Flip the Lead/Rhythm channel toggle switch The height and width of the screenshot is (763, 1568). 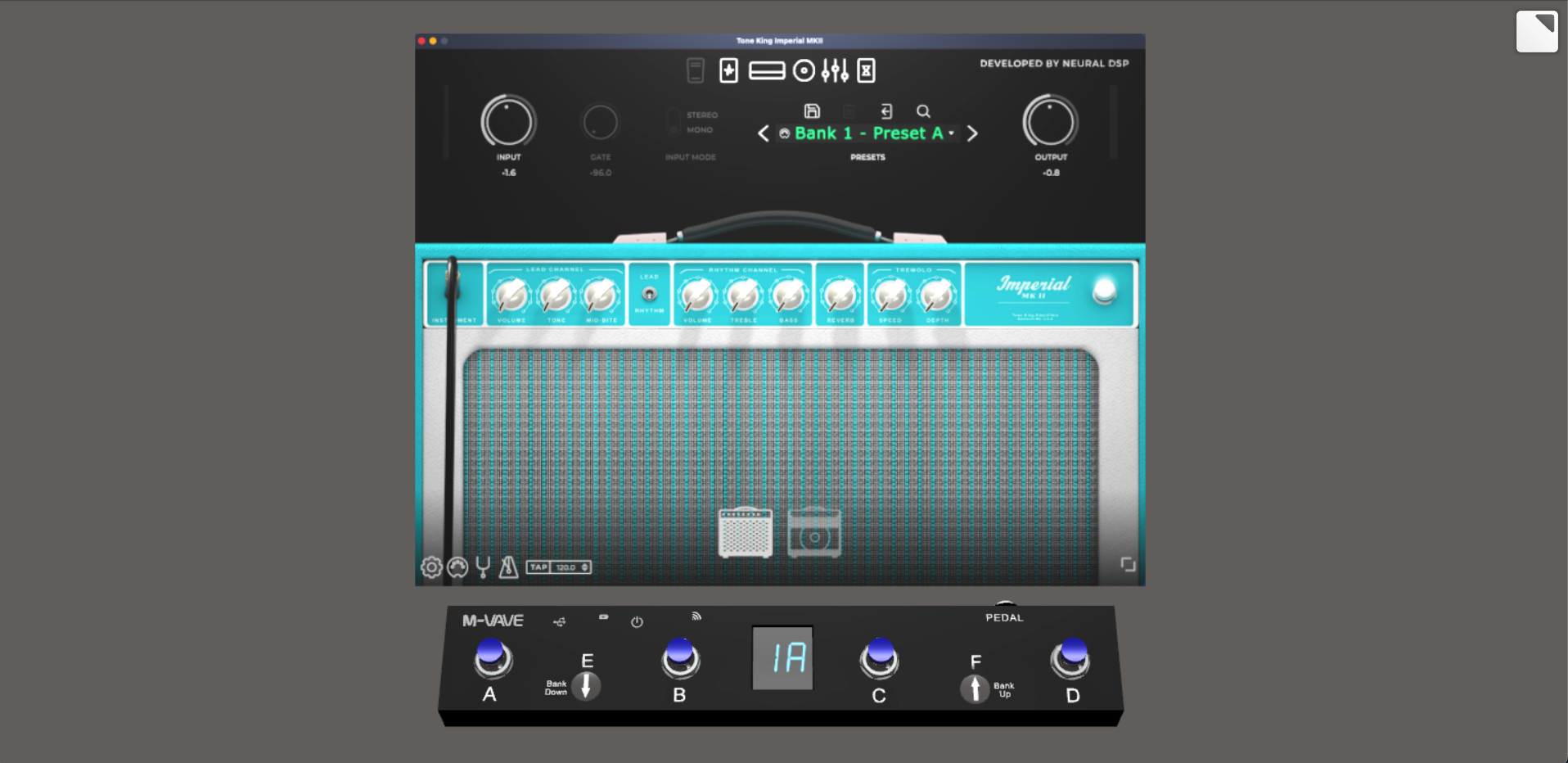tap(649, 294)
